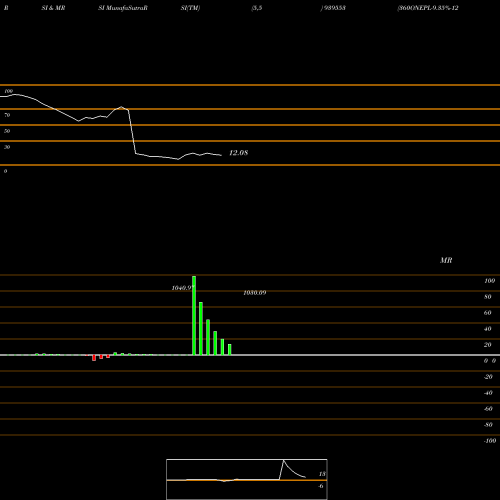Click the shortest green bar in spike
This screenshot has width=500, height=500.
230,350
